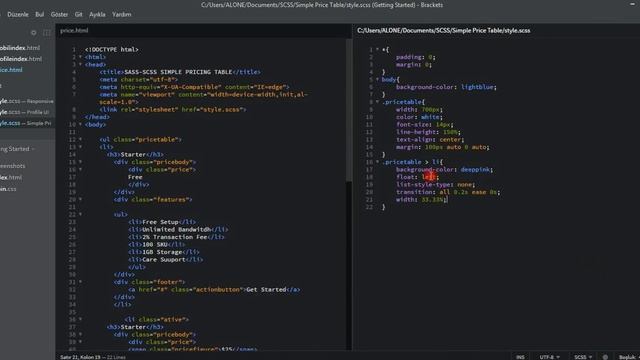Open the working files gear settings

click(x=33, y=33)
